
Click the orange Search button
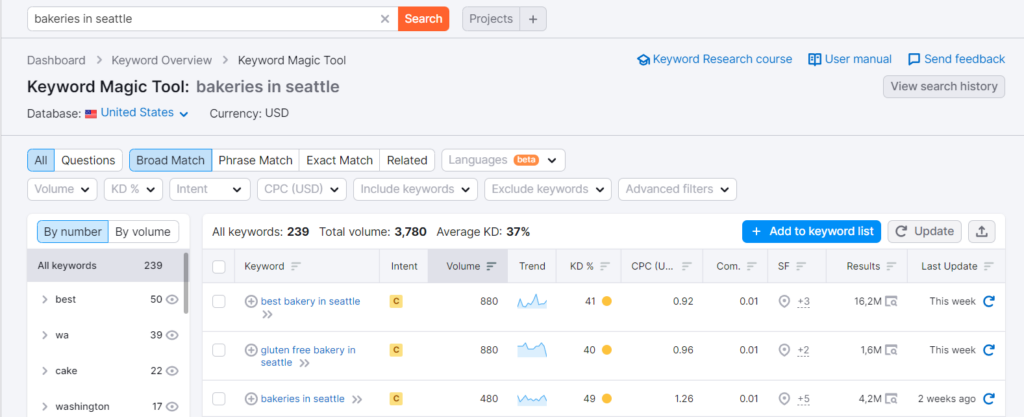pyautogui.click(x=423, y=19)
